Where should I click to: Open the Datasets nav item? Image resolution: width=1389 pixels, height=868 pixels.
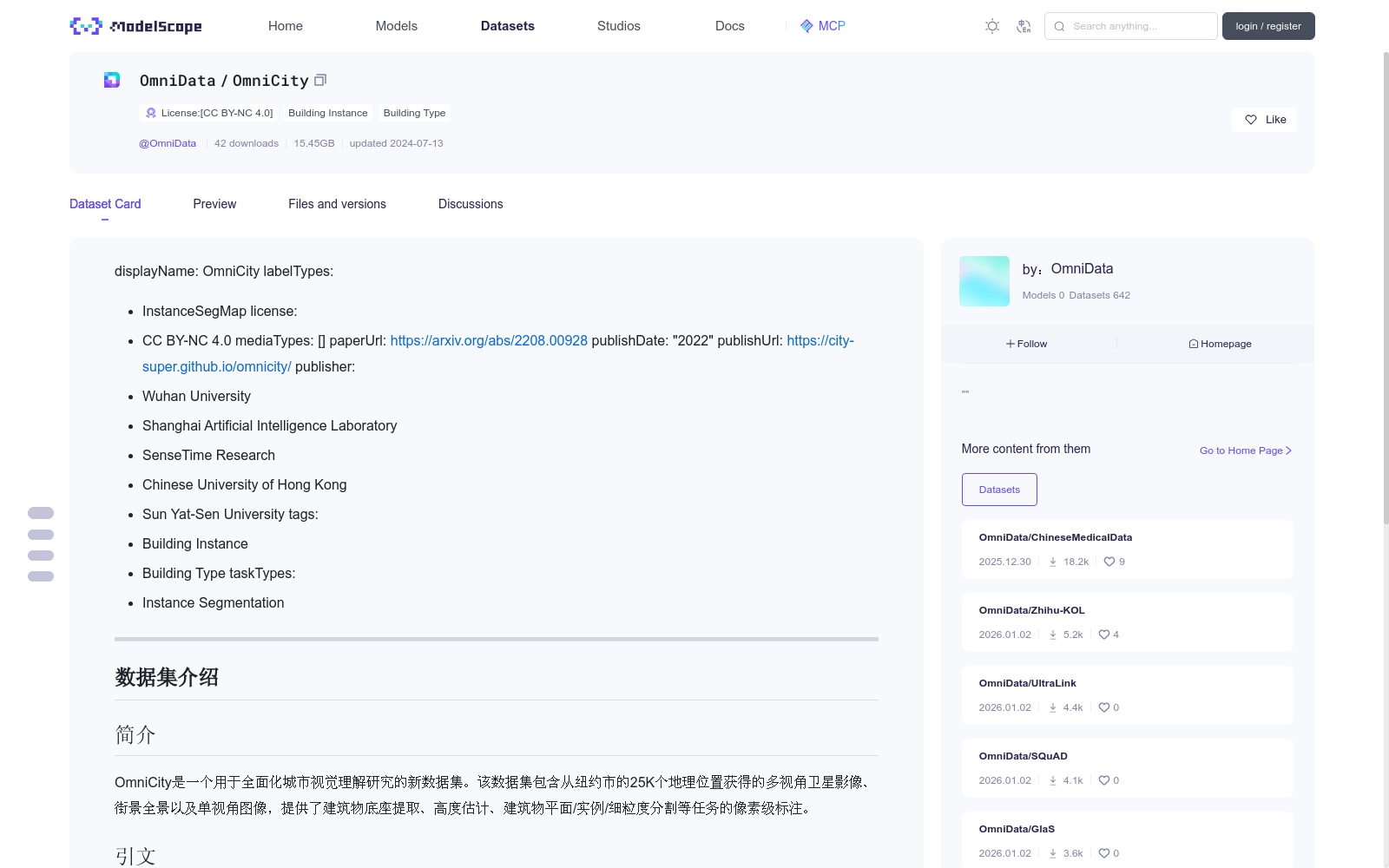click(508, 26)
